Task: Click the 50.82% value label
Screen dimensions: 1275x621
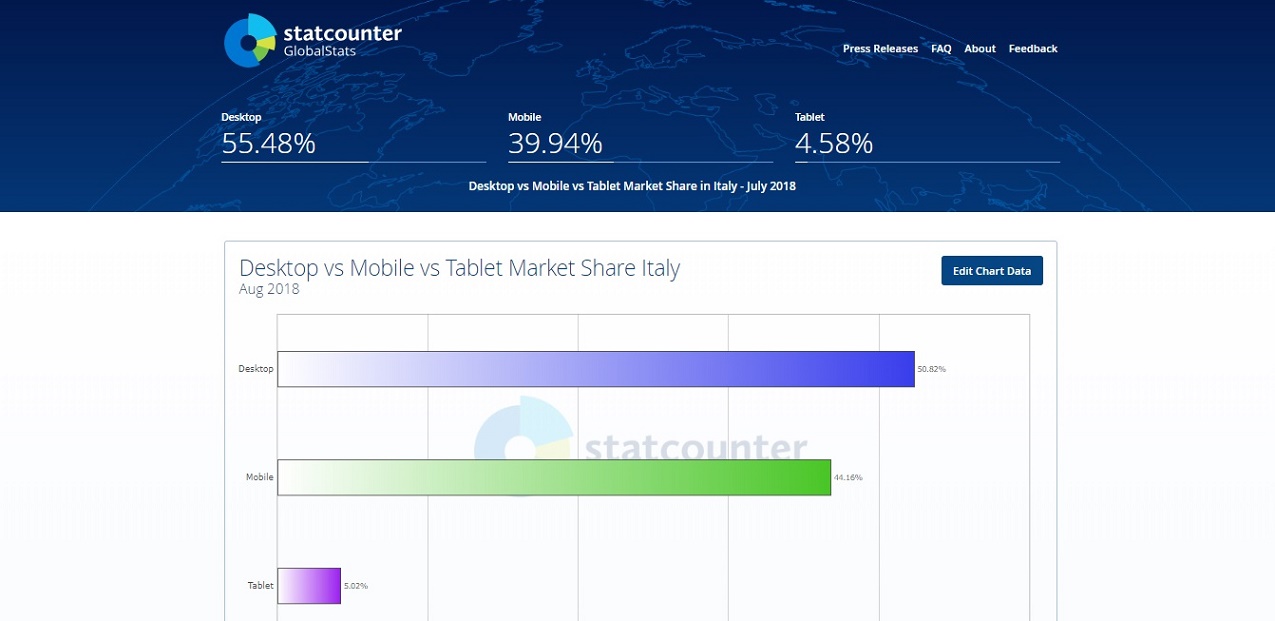Action: click(x=932, y=369)
